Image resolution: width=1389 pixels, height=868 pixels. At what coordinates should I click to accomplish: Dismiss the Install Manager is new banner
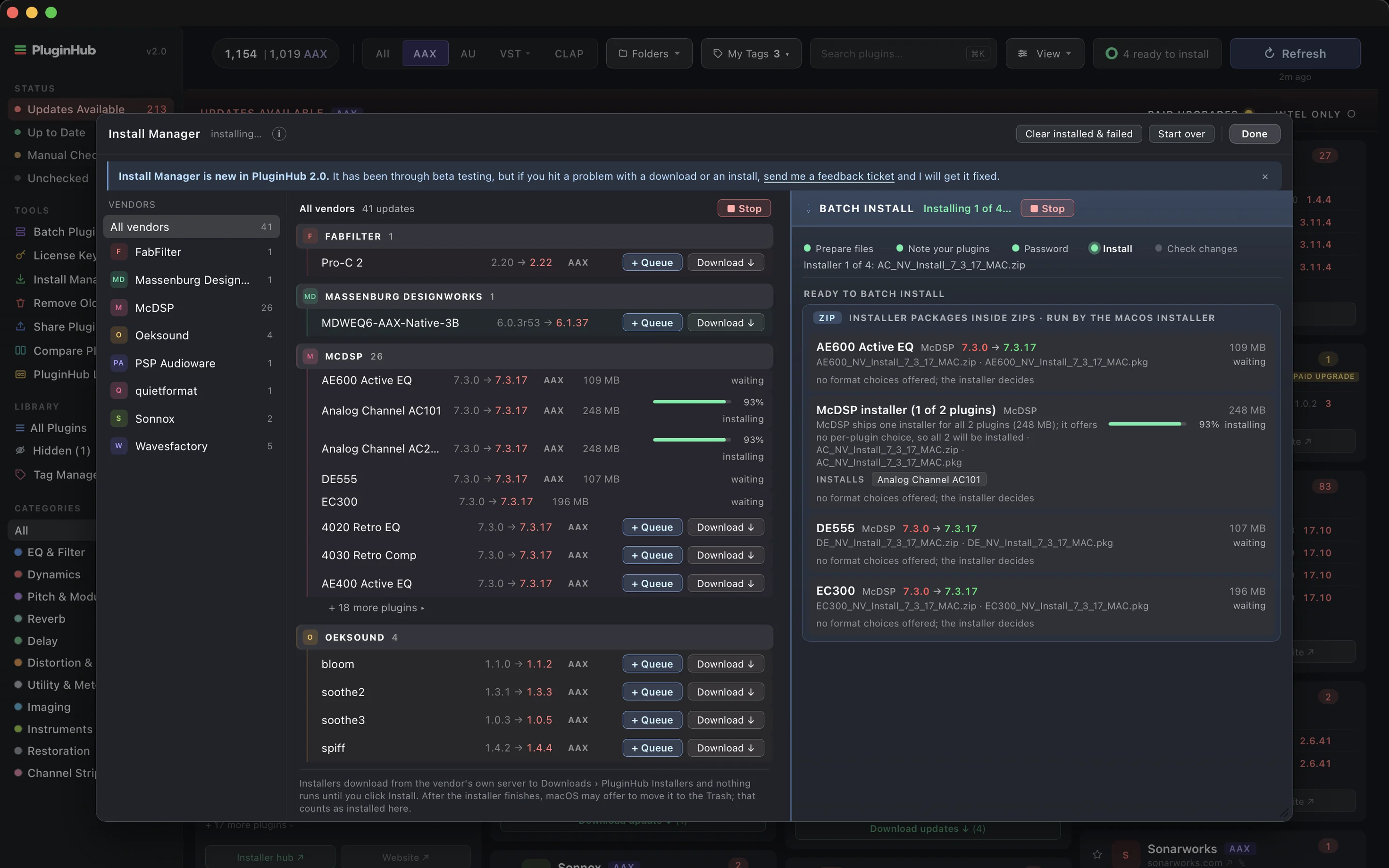1265,177
